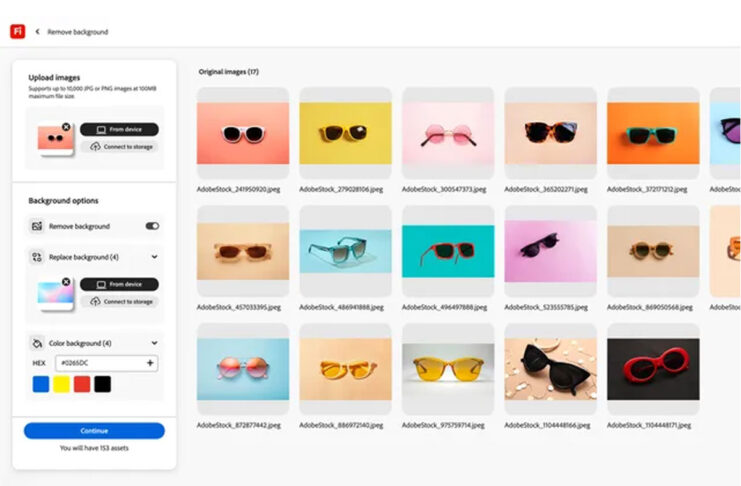Select image AdobeStock_457033395.jpeg thumbnail
Screen dimensions: 741x486
(243, 251)
